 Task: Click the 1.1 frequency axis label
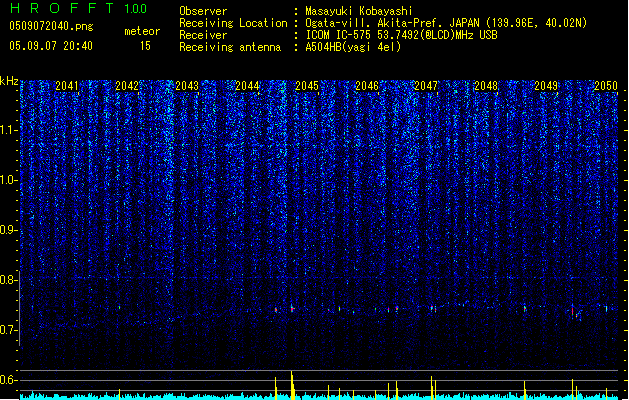pos(9,130)
